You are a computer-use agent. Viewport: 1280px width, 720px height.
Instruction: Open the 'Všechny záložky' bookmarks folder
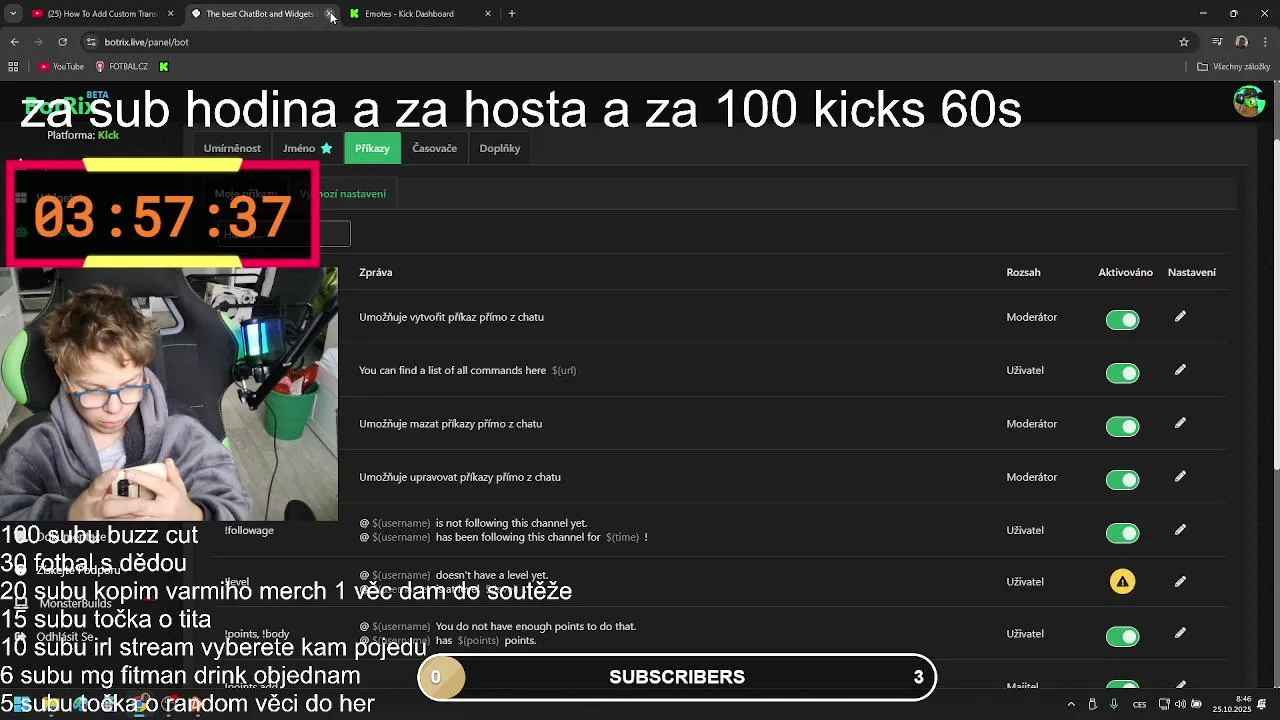pyautogui.click(x=1233, y=67)
